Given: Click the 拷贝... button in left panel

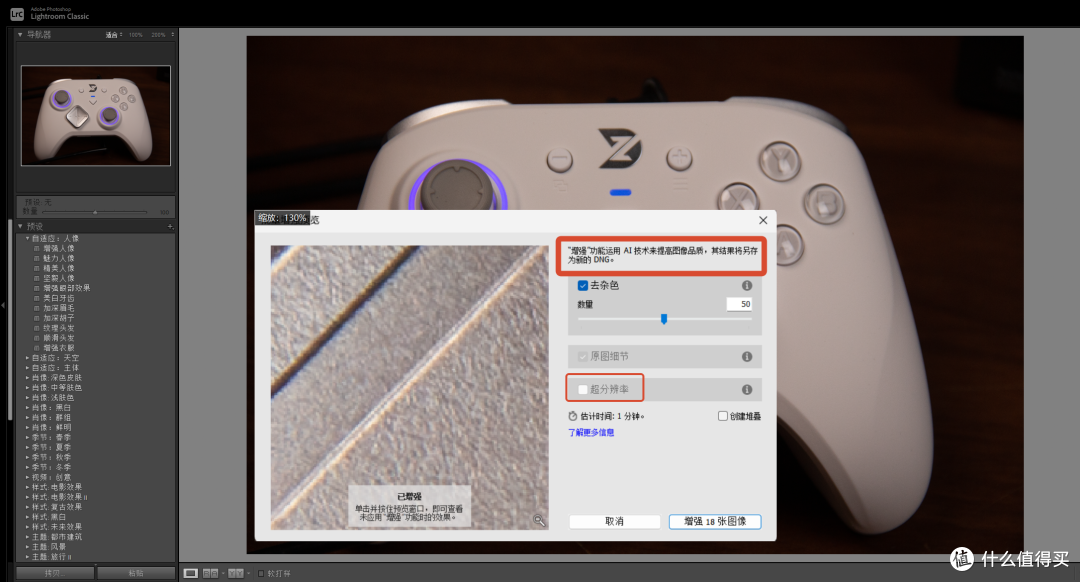Looking at the screenshot, I should 55,573.
